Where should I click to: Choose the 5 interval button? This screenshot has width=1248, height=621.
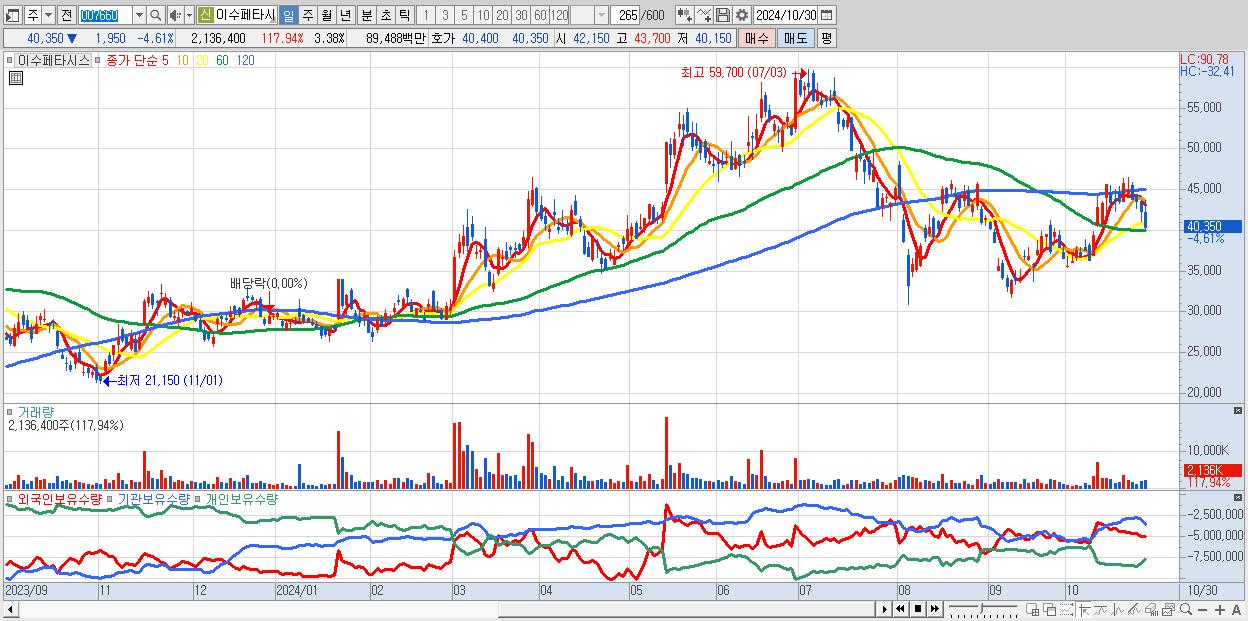pyautogui.click(x=464, y=15)
